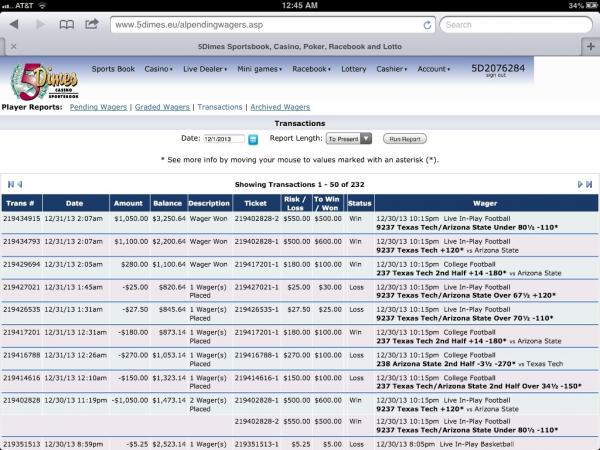
Task: Click the Run Report button
Action: pos(405,139)
